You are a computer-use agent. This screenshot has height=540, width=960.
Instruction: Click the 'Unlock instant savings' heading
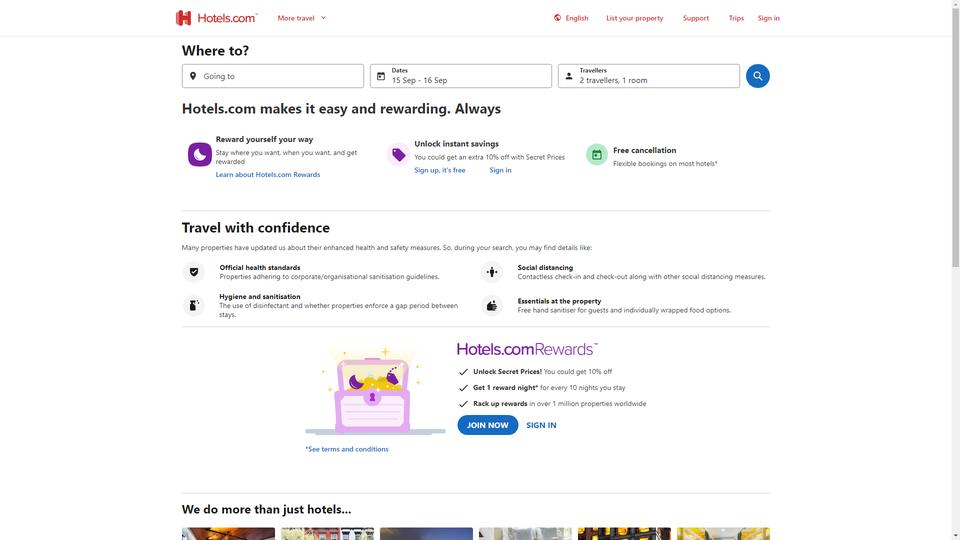point(456,144)
